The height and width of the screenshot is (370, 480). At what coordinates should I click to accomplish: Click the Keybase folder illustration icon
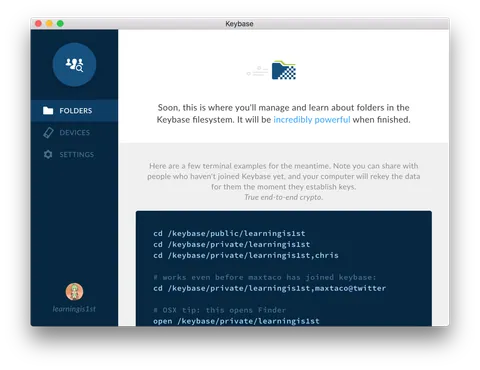[284, 70]
